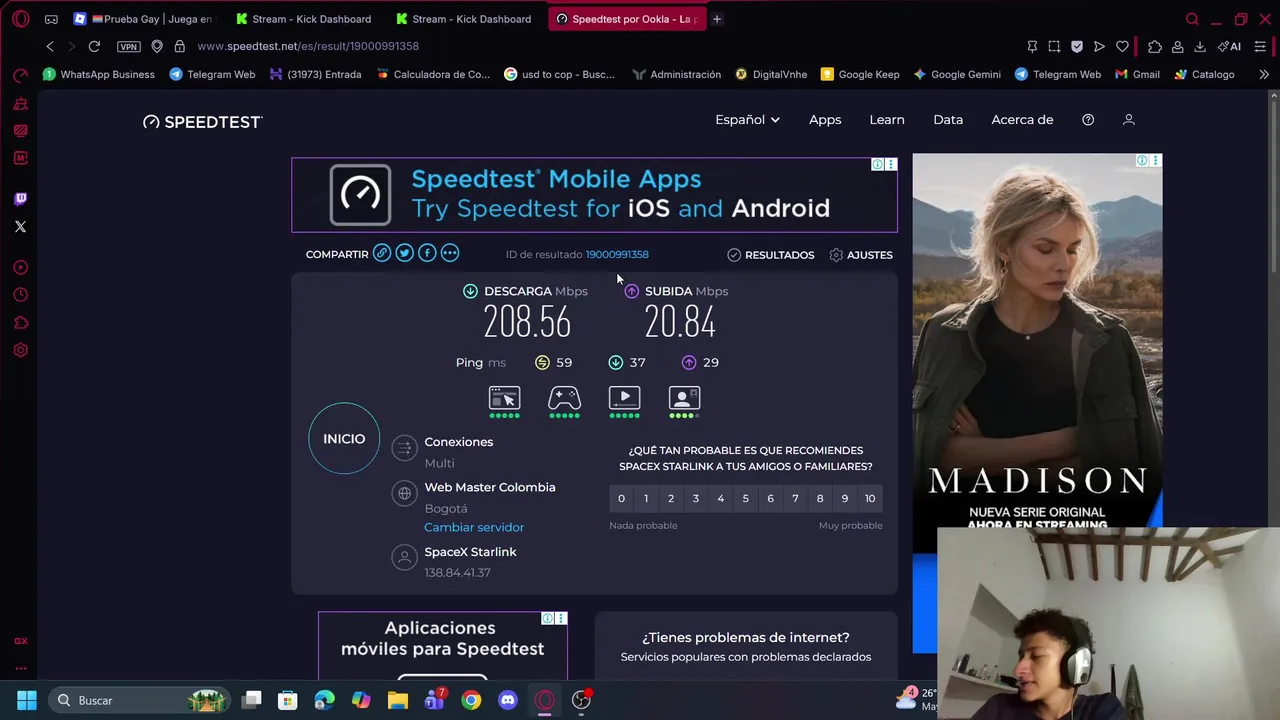Open the Gmail bookmark
1280x720 pixels.
pos(1137,74)
